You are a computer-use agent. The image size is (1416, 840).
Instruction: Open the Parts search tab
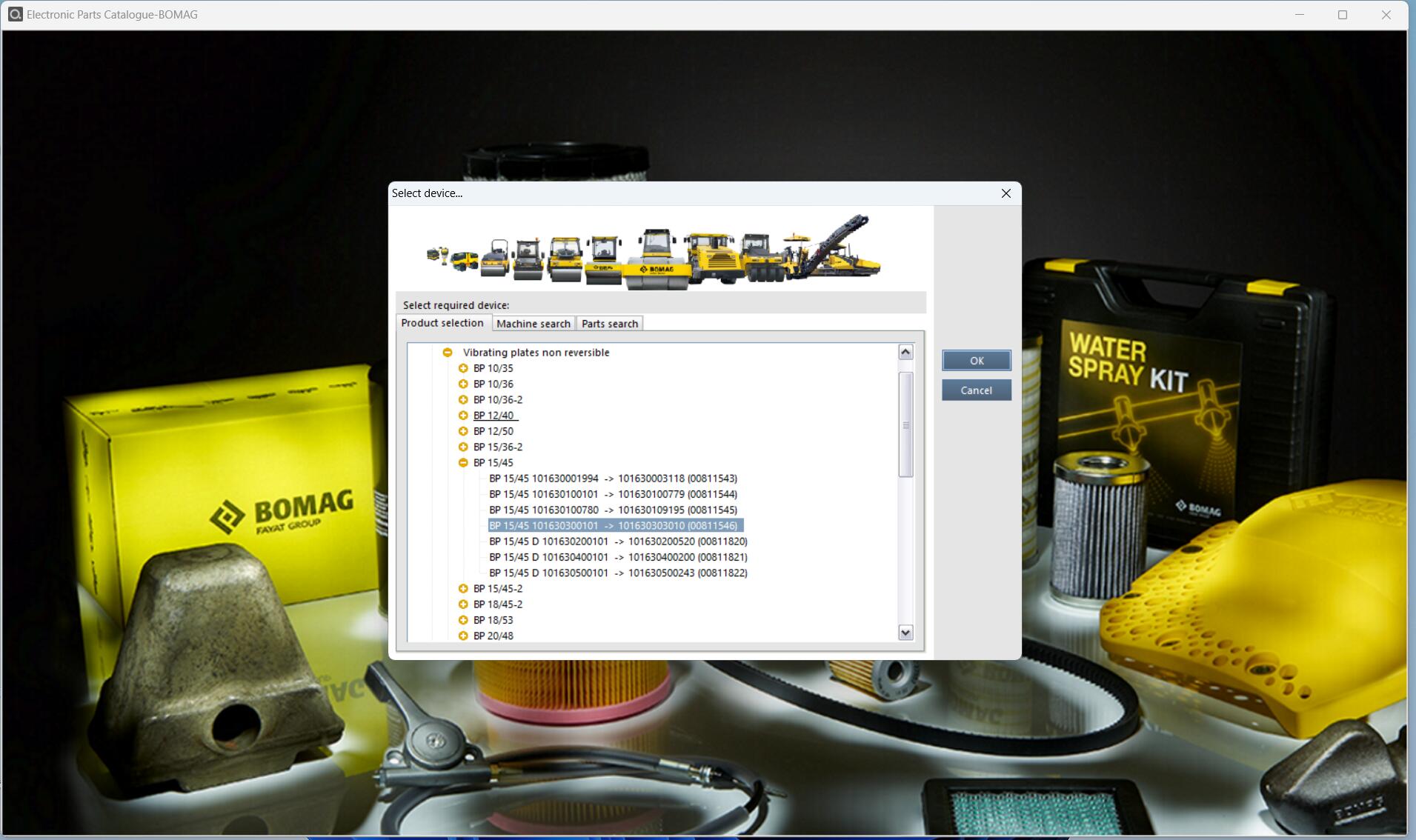610,324
